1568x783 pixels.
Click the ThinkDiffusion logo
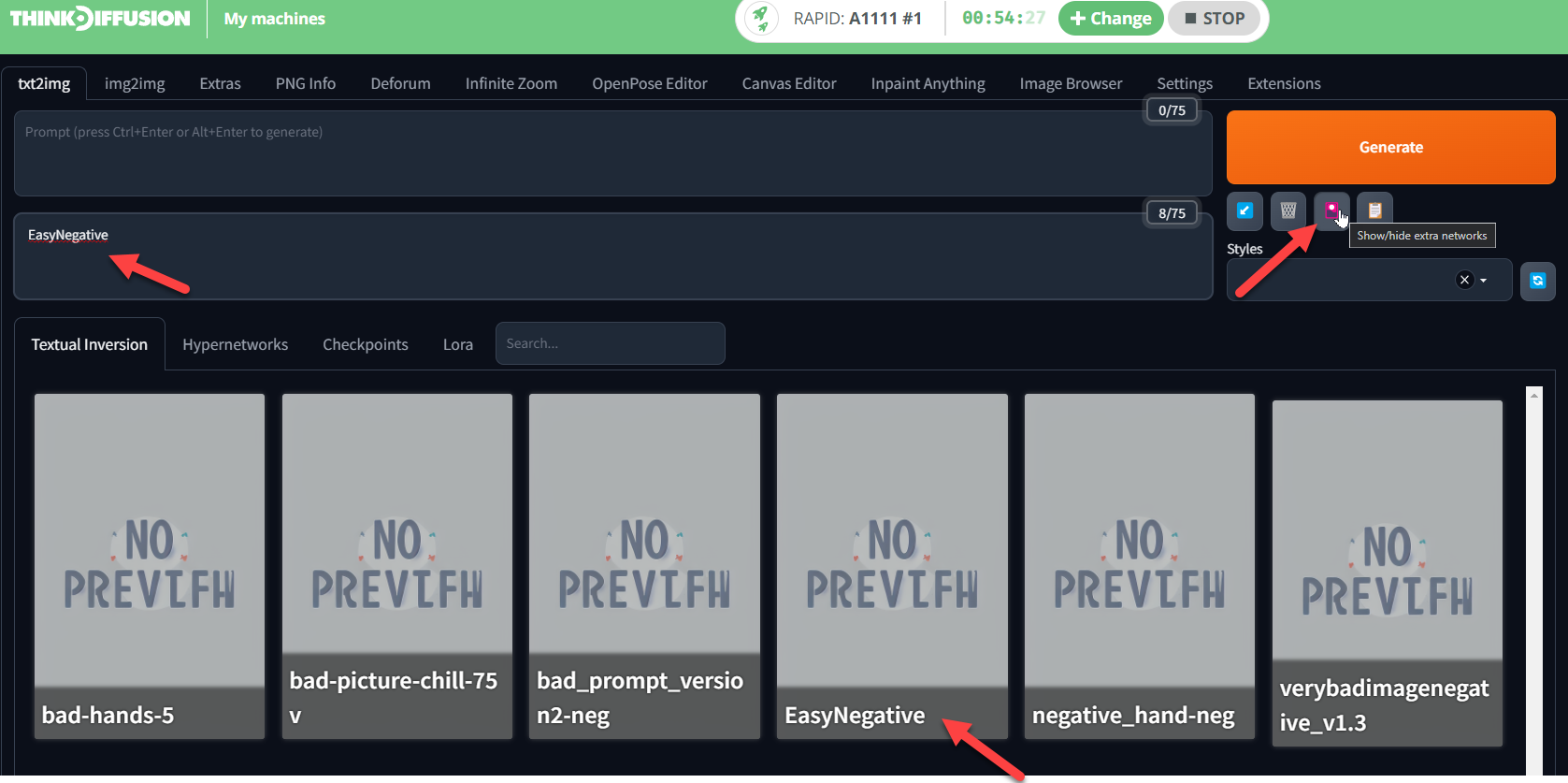(x=100, y=19)
